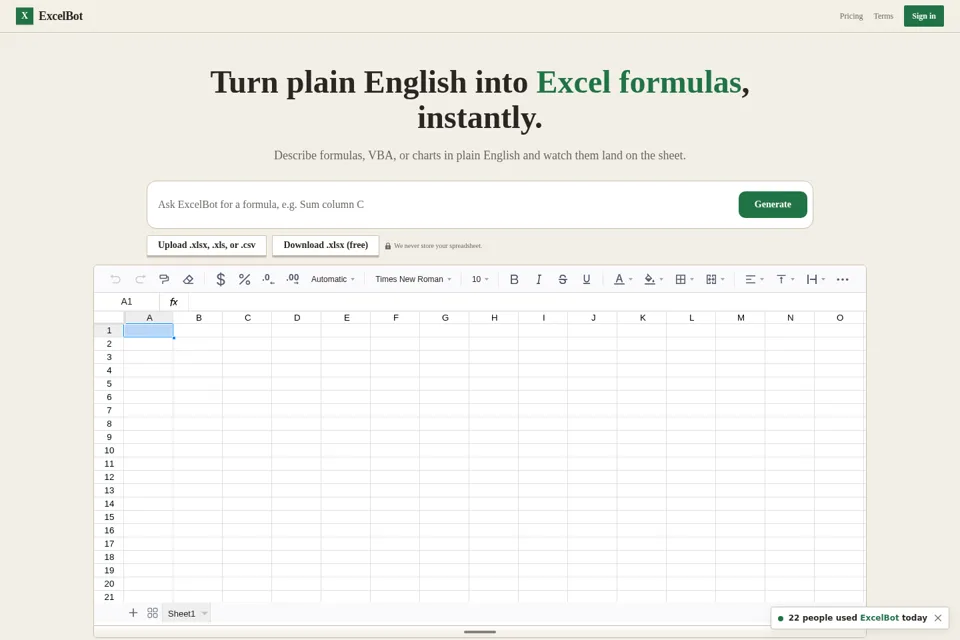Expand the borders dropdown arrow
The image size is (960, 640).
click(692, 279)
